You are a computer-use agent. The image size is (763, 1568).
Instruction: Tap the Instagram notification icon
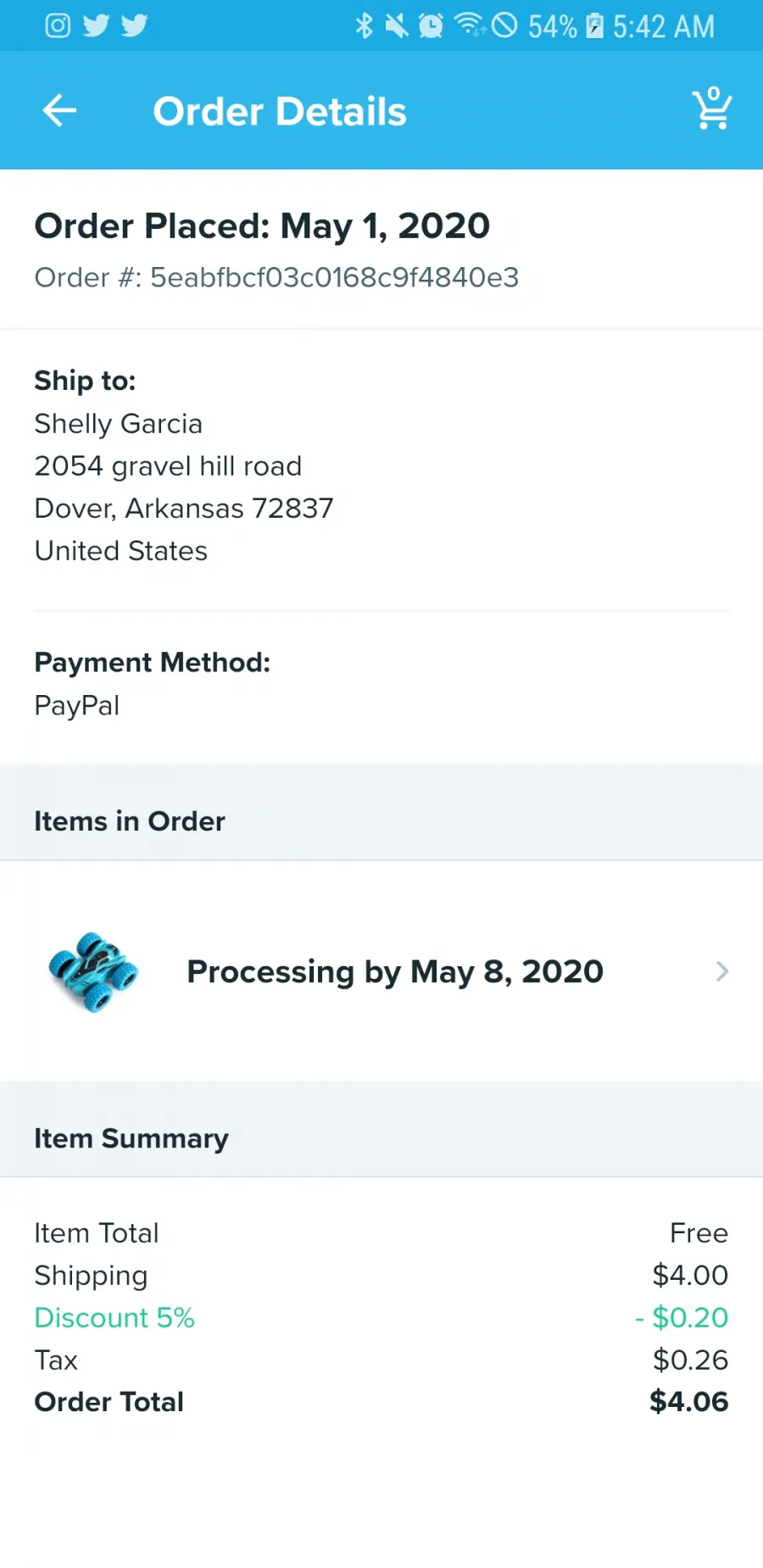[x=58, y=25]
